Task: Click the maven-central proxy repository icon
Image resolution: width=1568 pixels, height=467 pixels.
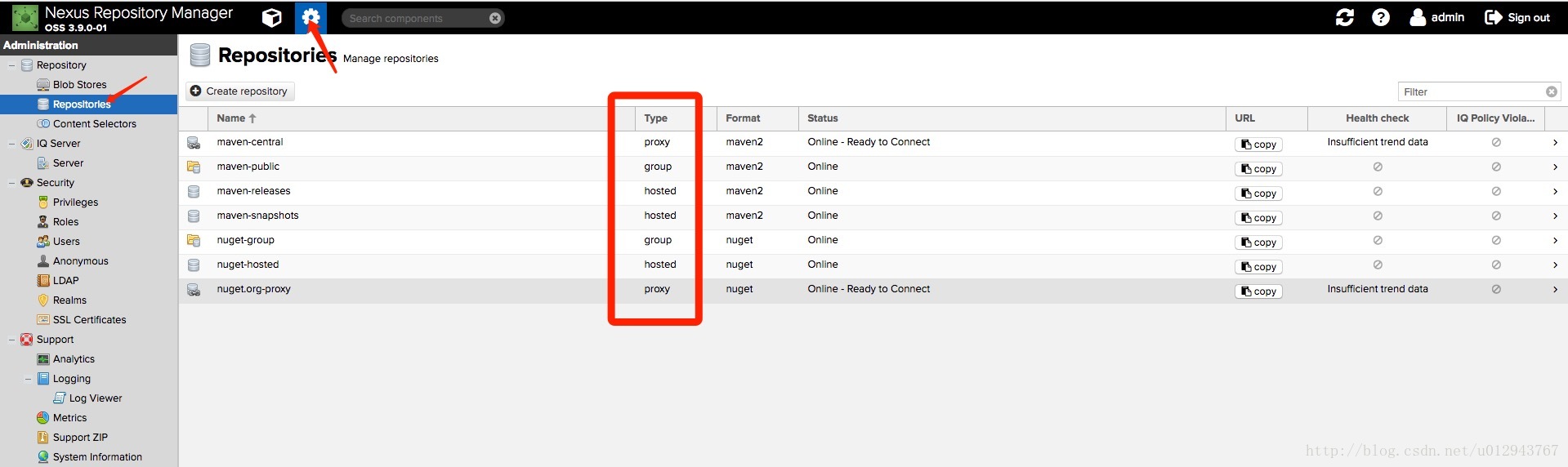Action: [194, 143]
